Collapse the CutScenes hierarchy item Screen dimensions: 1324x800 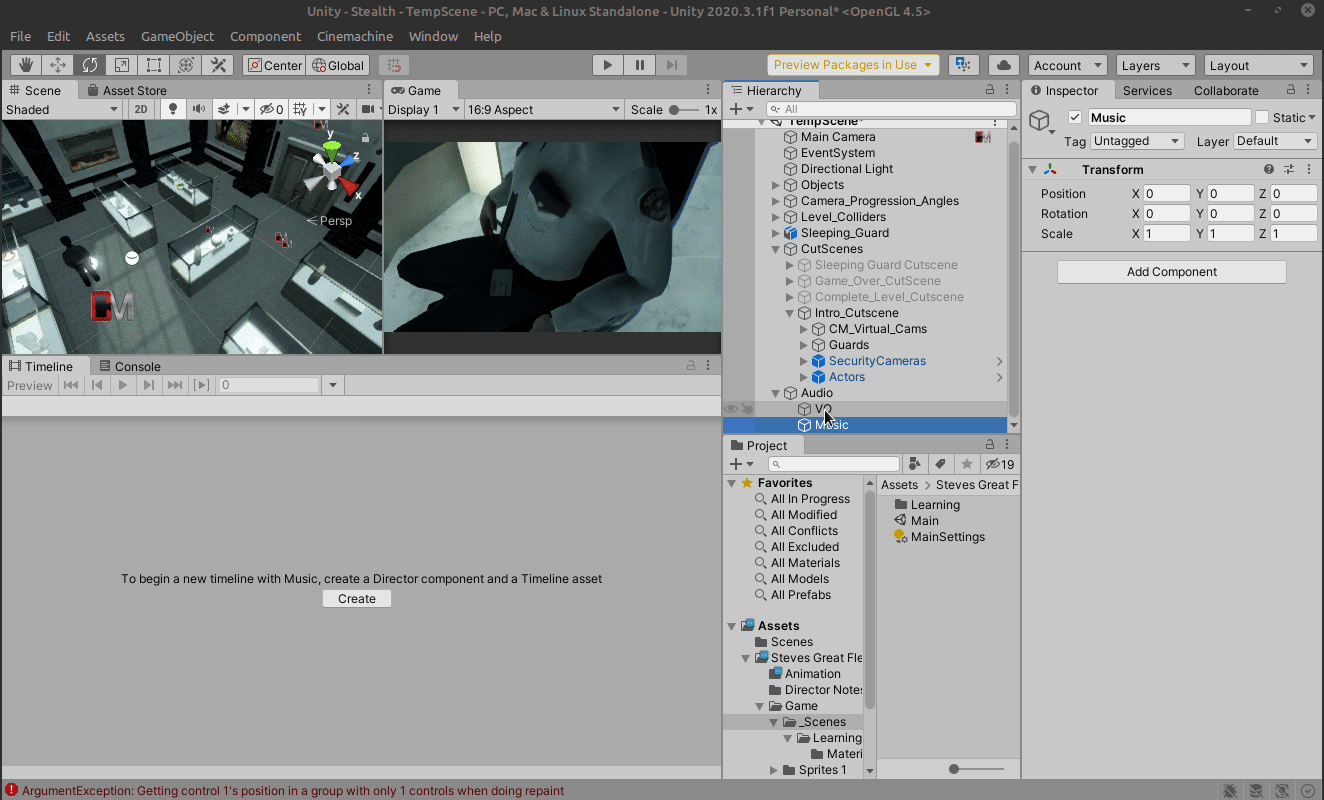(776, 249)
